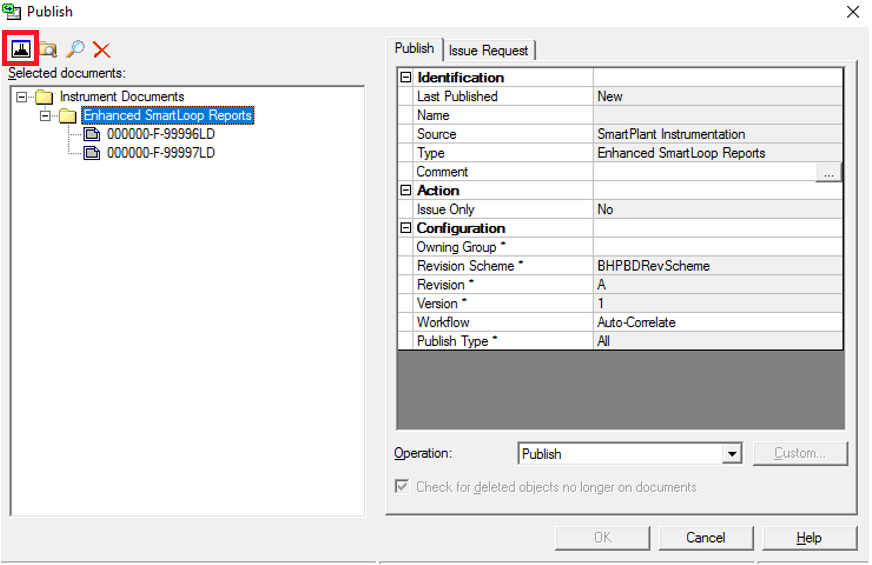Viewport: 872px width, 565px height.
Task: Click the file system folder browse icon
Action: (48, 49)
